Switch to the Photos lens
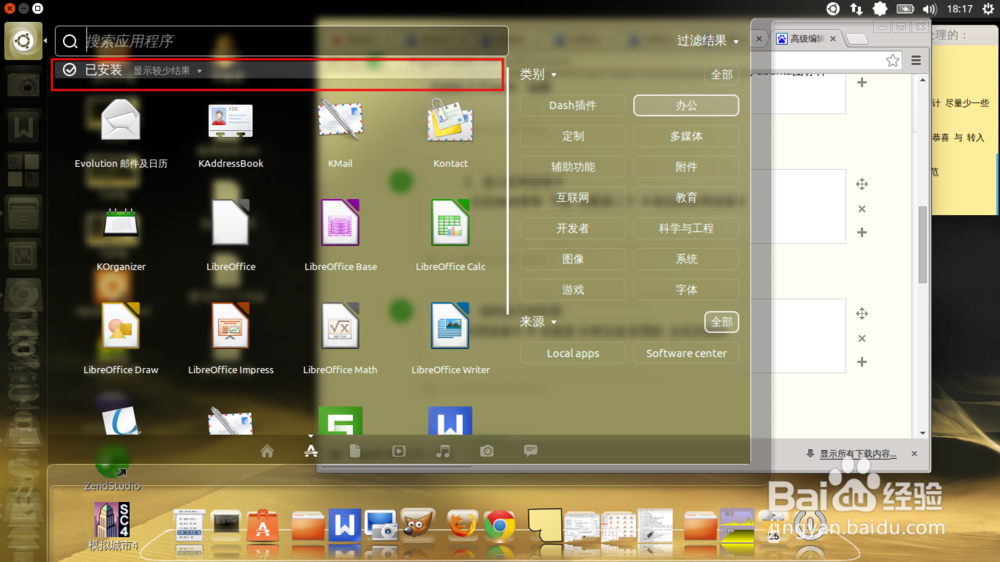The image size is (1000, 562). 487,451
